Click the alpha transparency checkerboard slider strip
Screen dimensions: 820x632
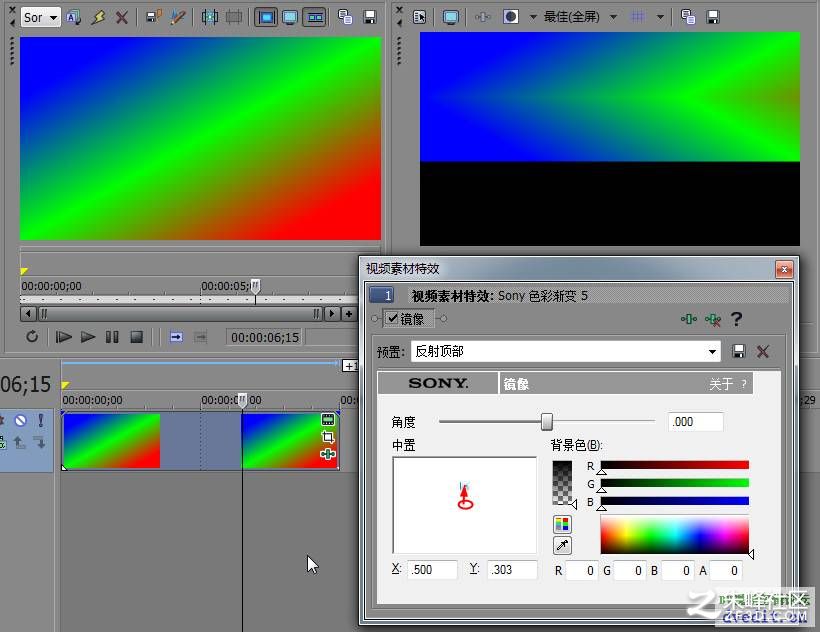point(562,482)
